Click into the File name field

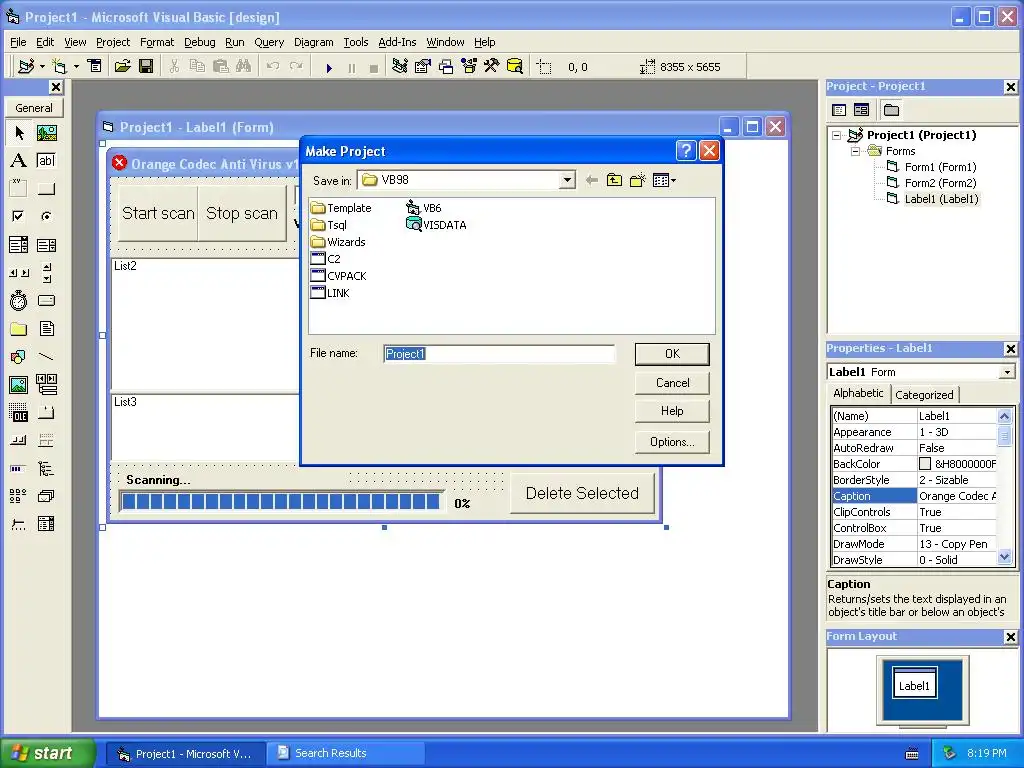coord(499,354)
